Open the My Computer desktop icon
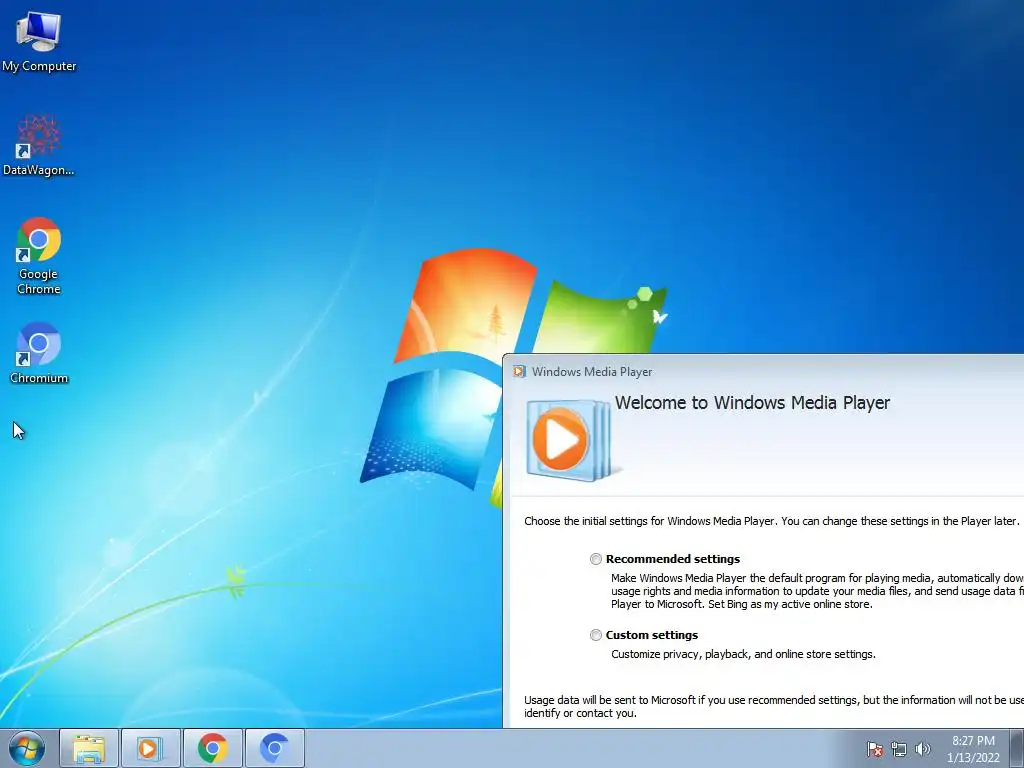 39,40
